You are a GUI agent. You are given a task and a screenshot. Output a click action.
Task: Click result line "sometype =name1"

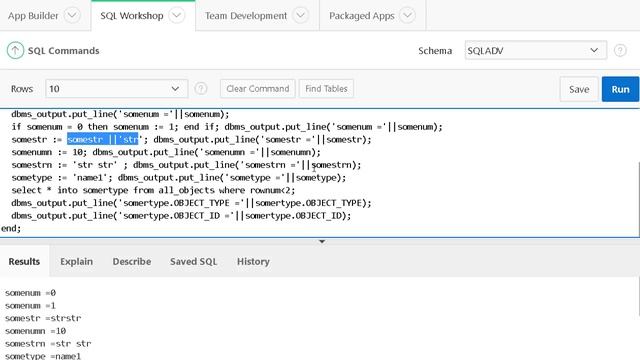pyautogui.click(x=43, y=356)
